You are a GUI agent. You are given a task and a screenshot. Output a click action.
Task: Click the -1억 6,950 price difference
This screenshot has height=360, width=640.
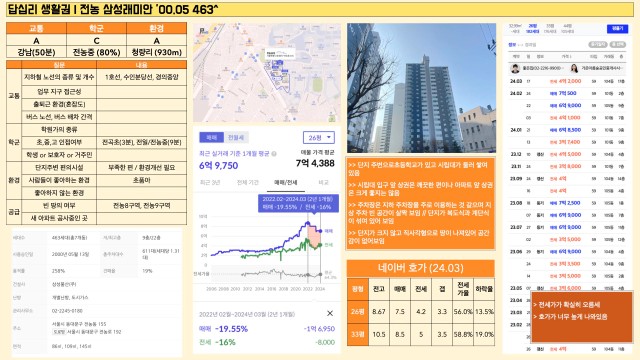319,329
